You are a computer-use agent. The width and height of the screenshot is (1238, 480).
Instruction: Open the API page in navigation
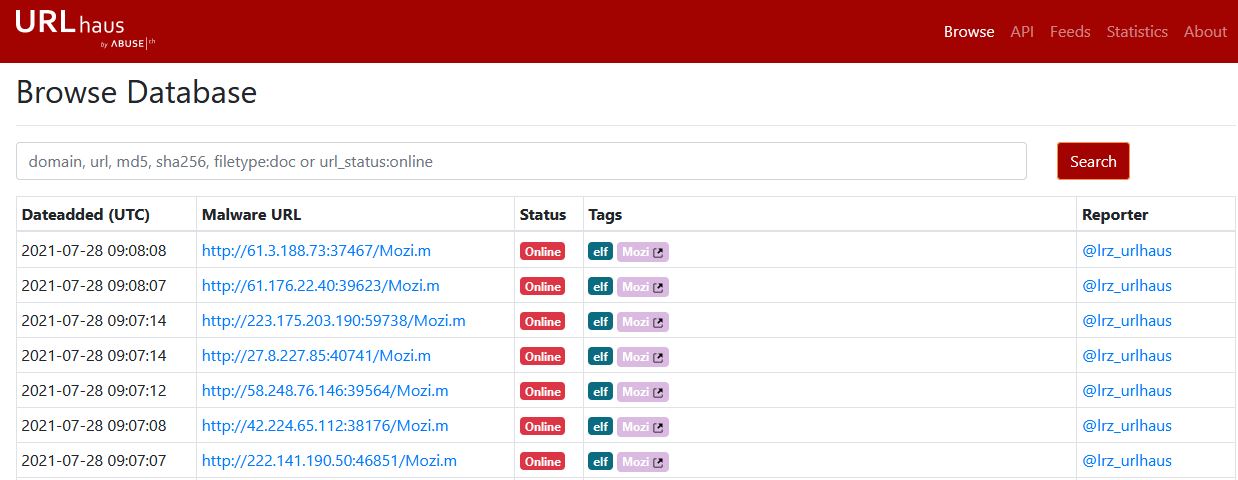(1021, 32)
